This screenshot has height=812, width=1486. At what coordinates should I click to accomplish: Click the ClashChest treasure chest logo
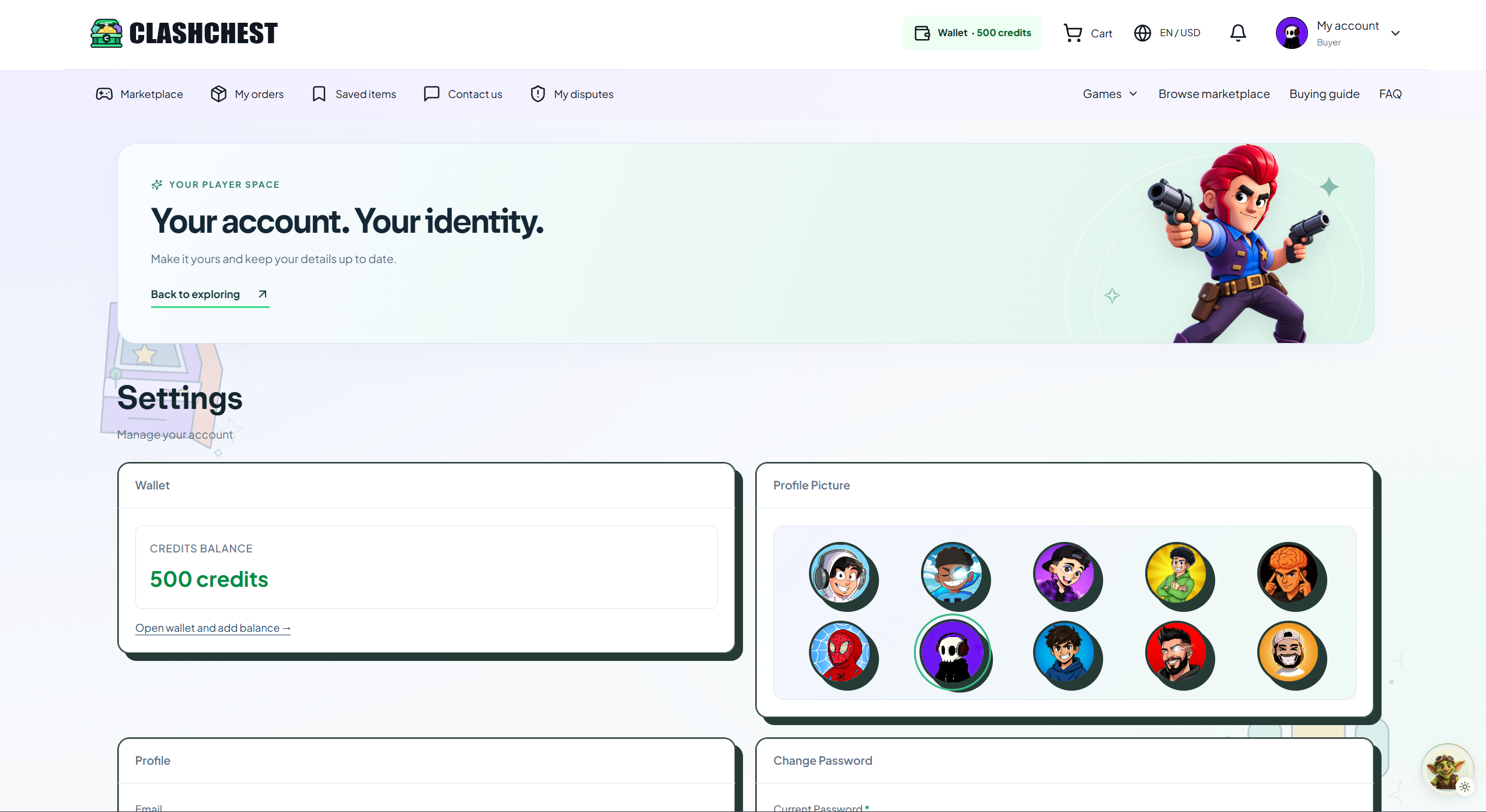click(106, 33)
